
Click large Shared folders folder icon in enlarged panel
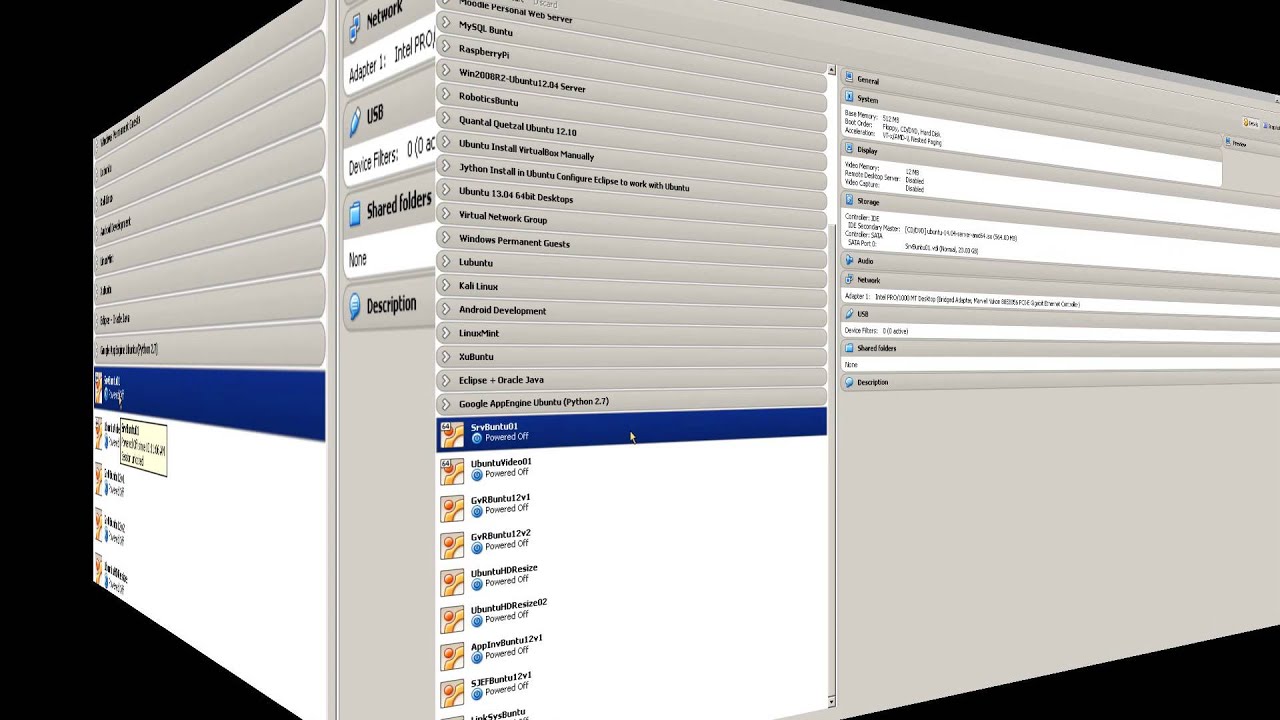[x=354, y=213]
